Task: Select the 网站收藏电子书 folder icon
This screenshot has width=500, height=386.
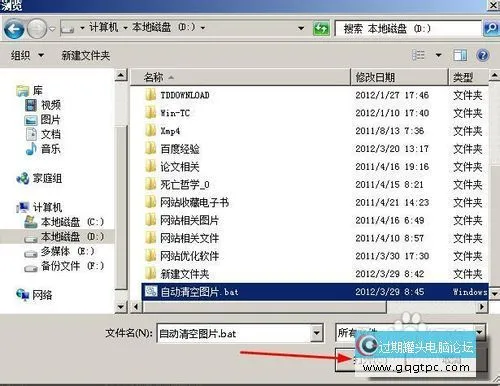Action: point(151,202)
